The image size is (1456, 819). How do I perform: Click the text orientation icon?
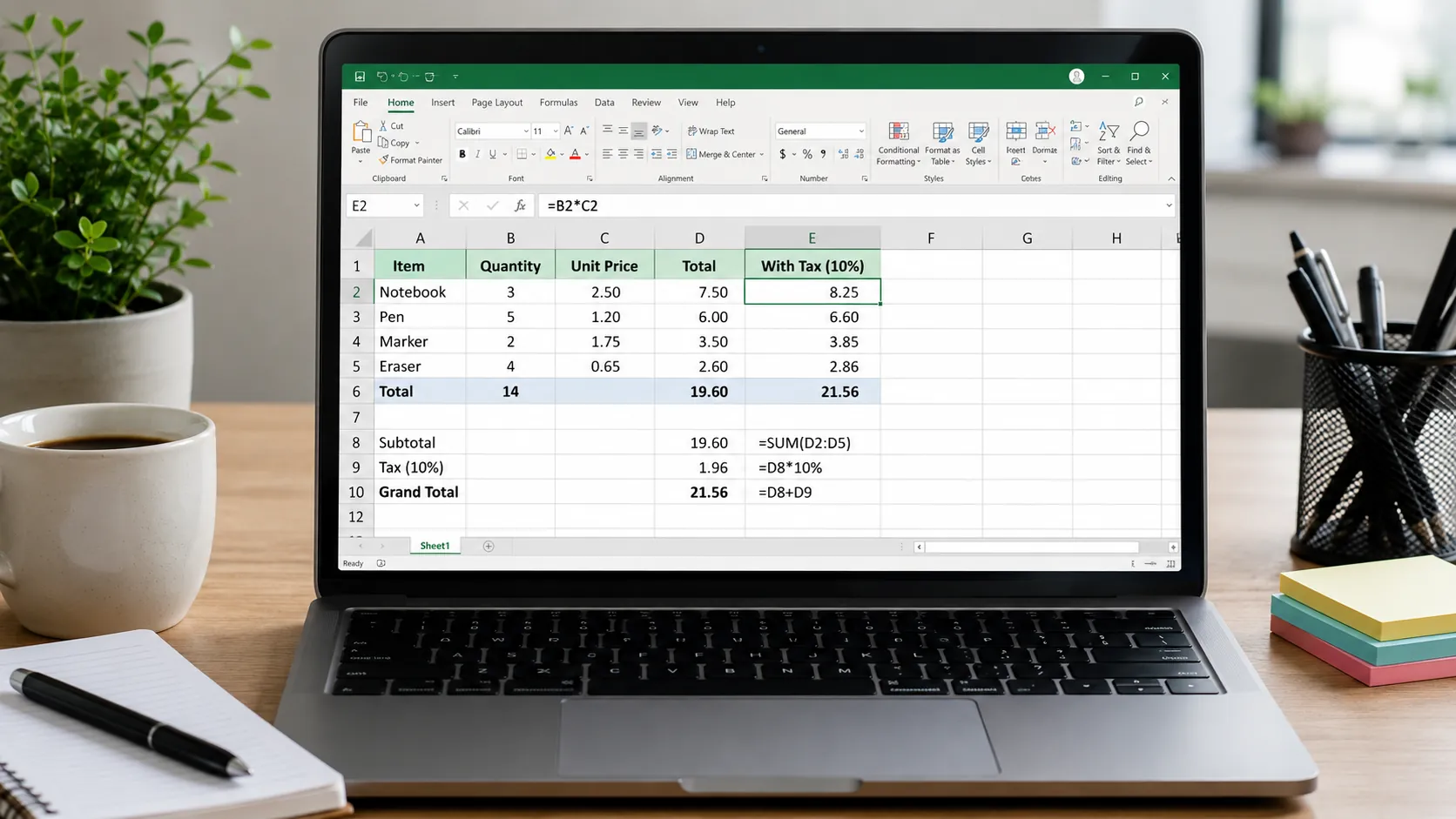click(x=657, y=131)
